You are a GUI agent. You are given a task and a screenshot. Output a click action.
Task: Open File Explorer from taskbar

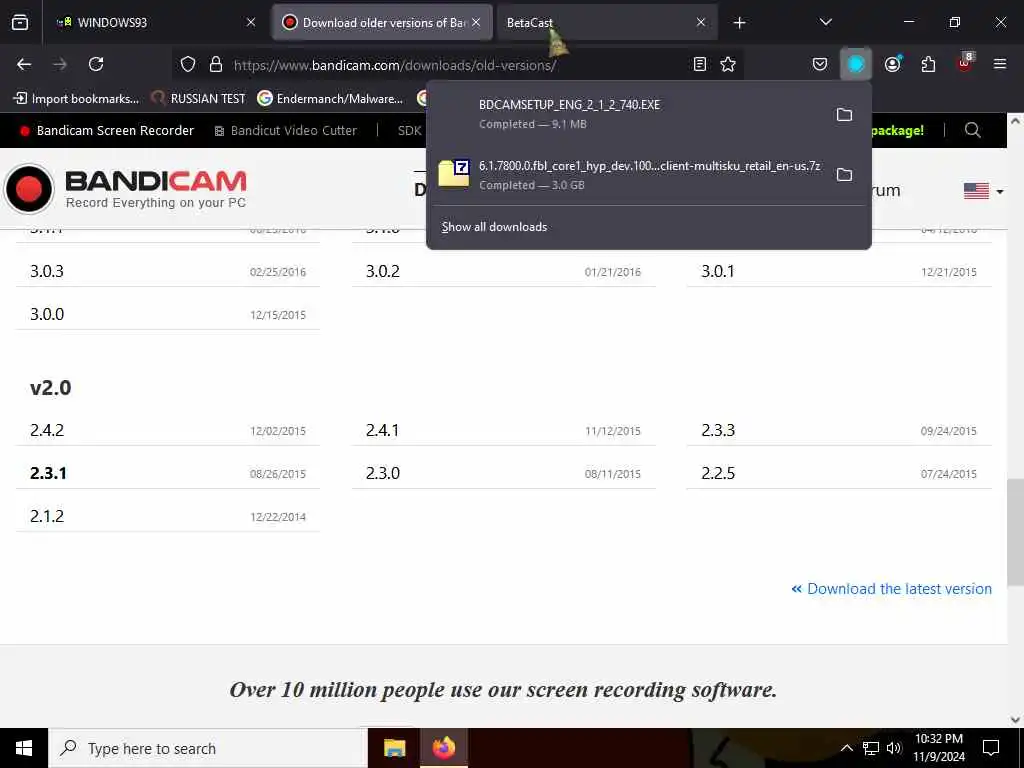point(394,748)
